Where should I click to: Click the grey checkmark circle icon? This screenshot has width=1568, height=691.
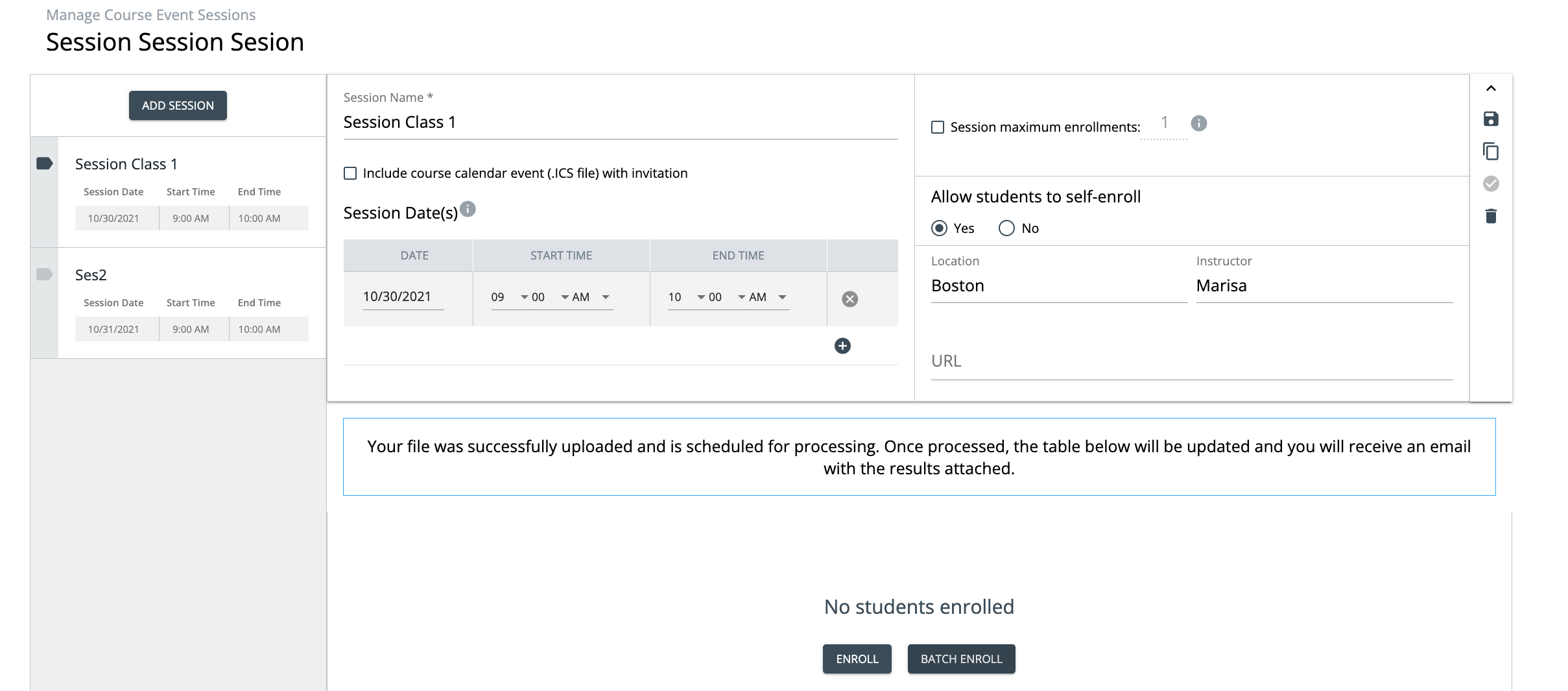click(x=1491, y=184)
